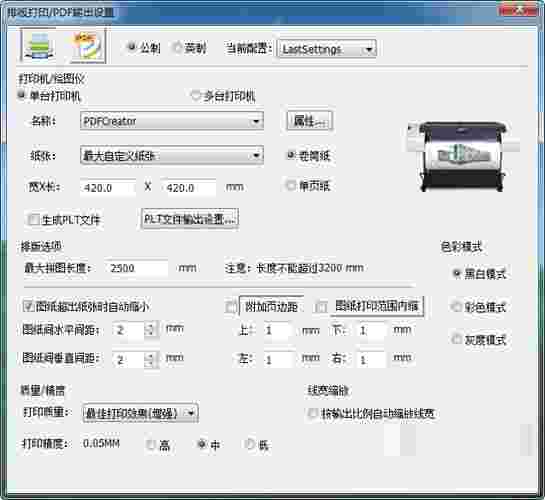Open the printer name PDFCreator dropdown
The height and width of the screenshot is (500, 545).
pos(172,121)
